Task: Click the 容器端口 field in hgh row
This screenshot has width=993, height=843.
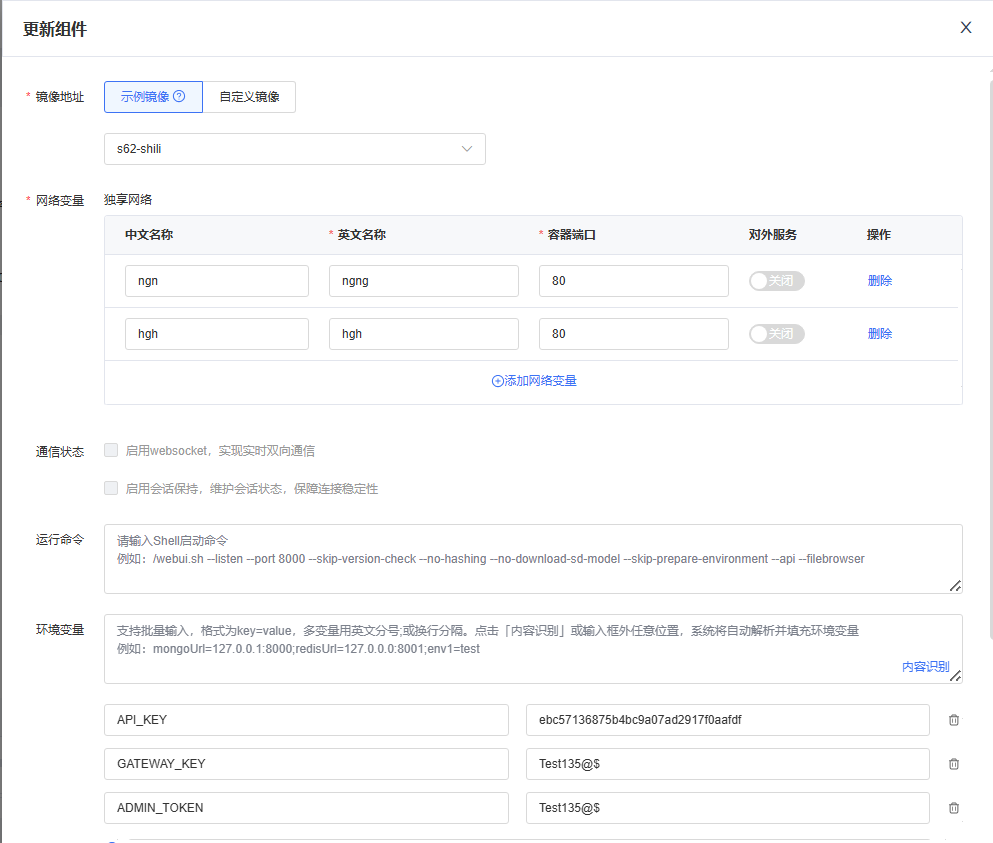Action: (x=633, y=334)
